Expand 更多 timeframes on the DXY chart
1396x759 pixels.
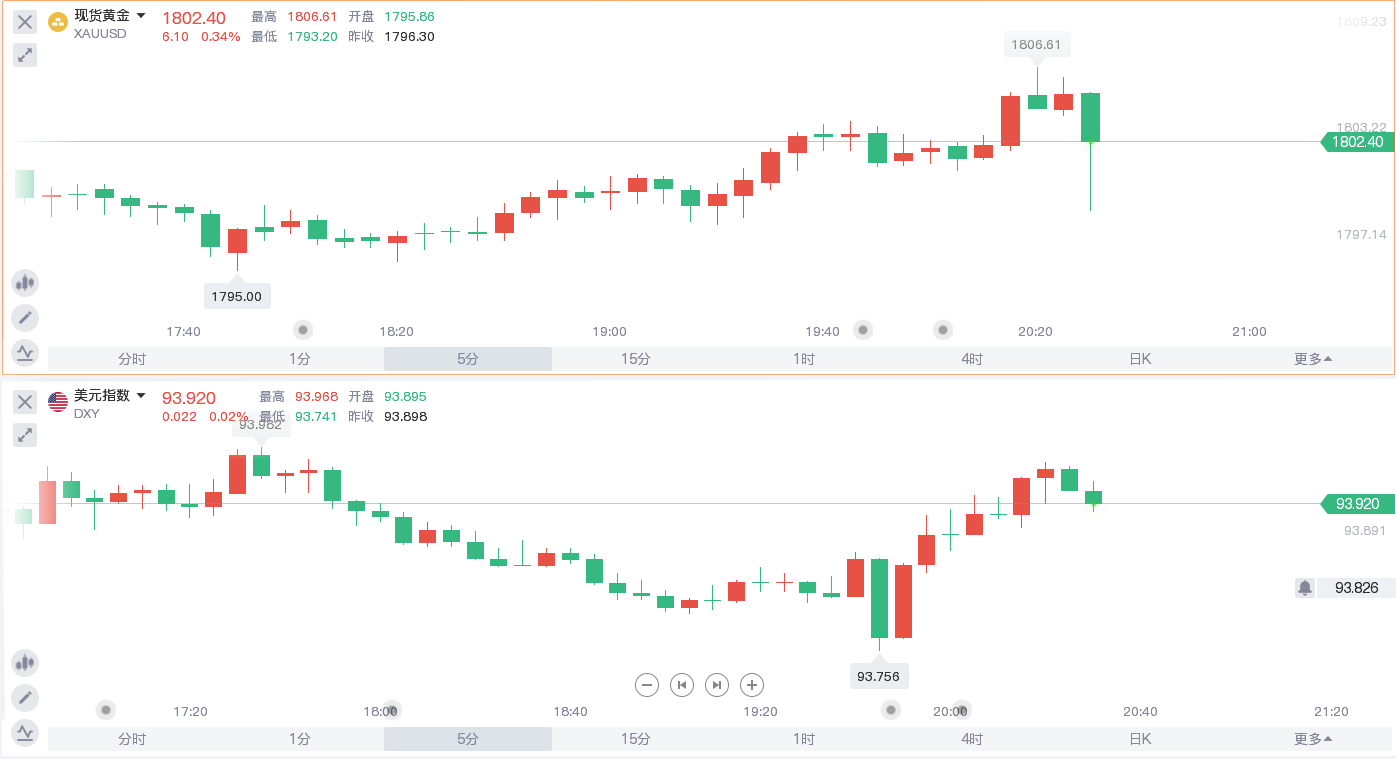(1313, 739)
